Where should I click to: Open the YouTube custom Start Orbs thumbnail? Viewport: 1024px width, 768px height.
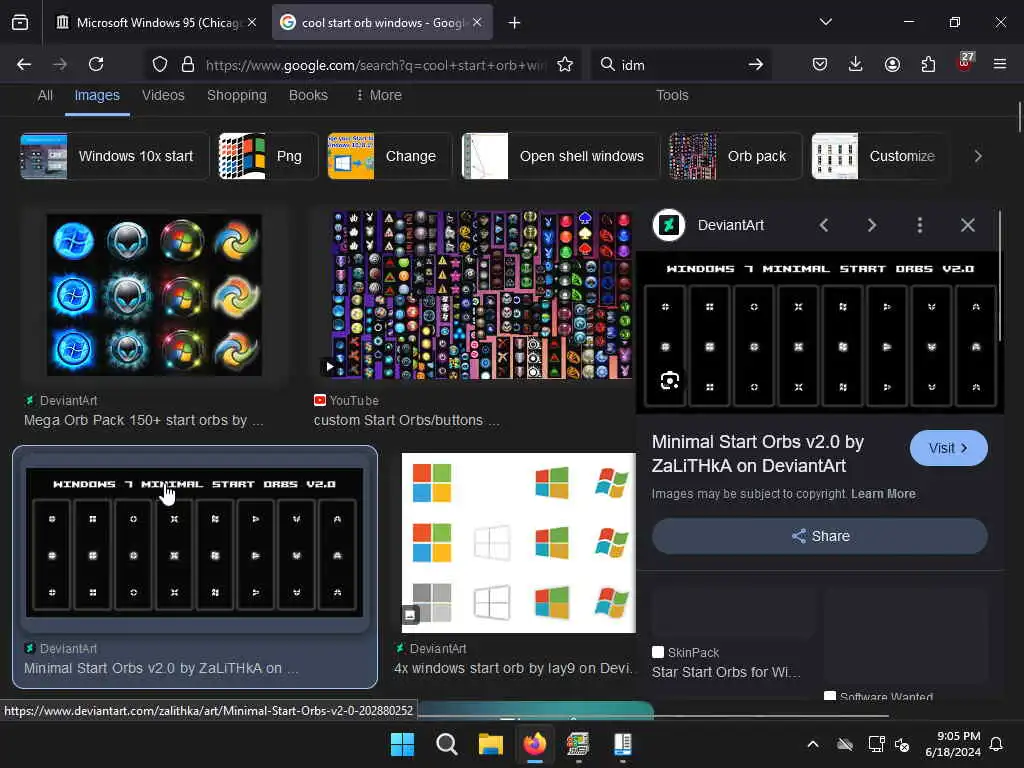pyautogui.click(x=482, y=295)
